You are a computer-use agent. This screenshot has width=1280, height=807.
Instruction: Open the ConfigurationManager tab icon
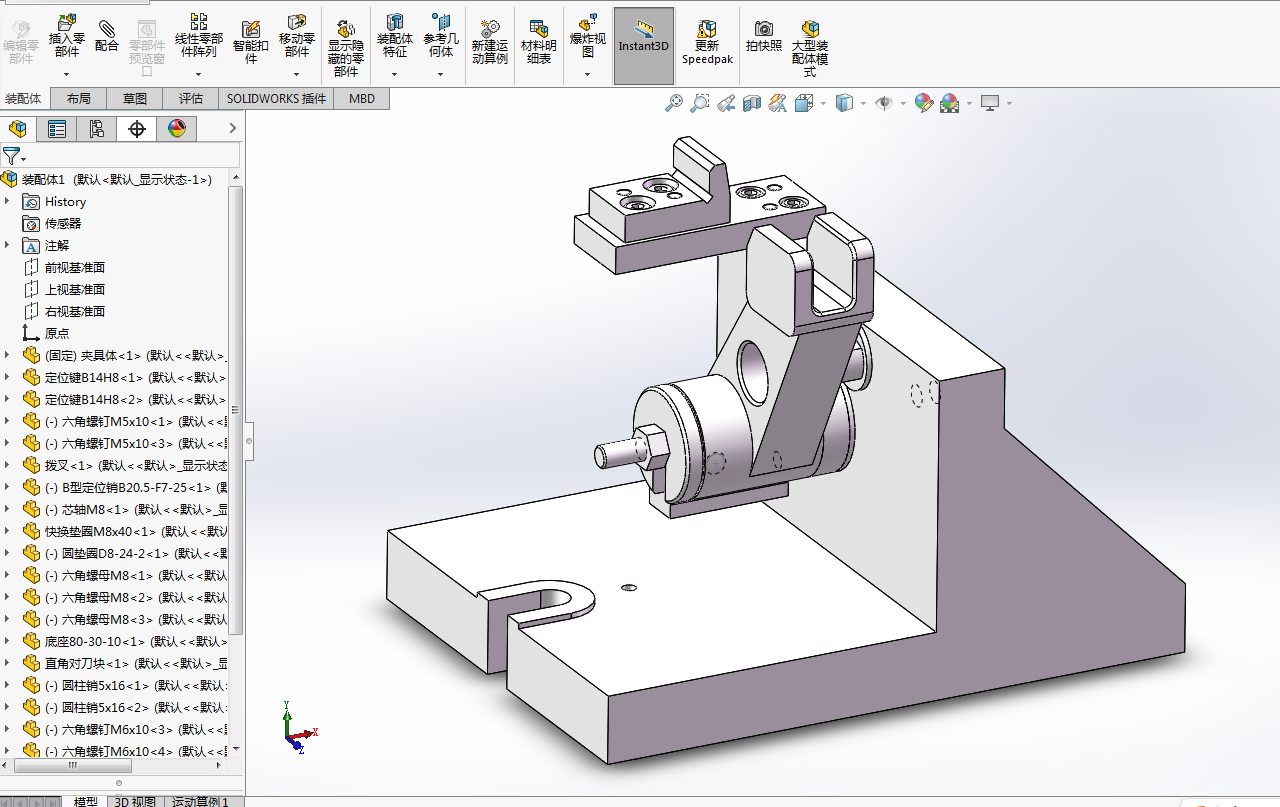point(96,128)
